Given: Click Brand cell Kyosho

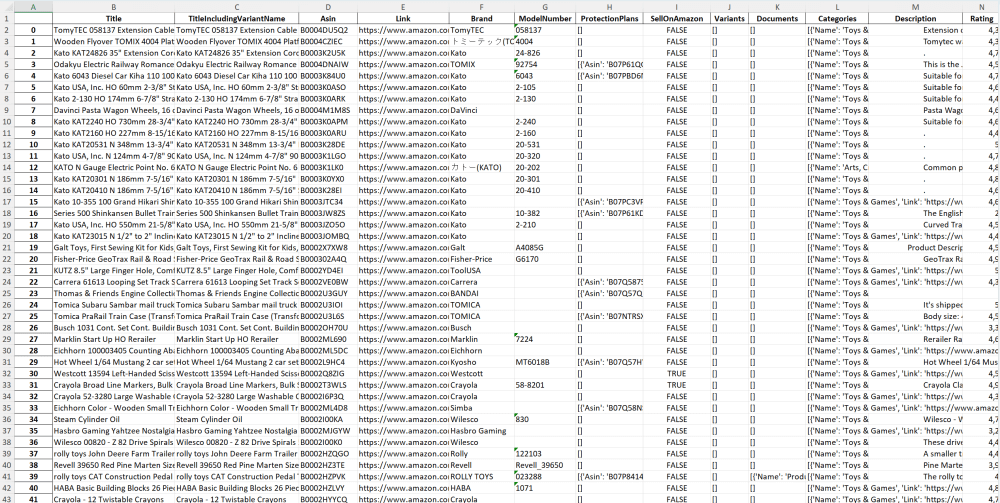Looking at the screenshot, I should pos(482,362).
